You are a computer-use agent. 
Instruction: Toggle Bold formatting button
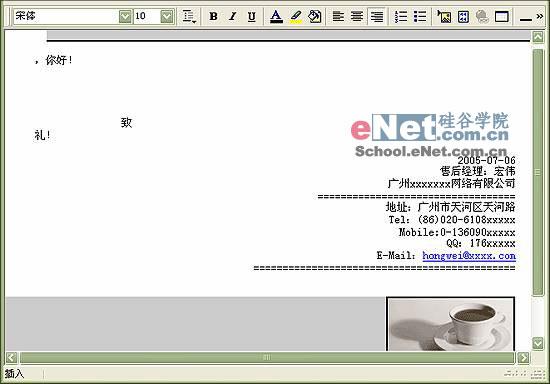213,16
